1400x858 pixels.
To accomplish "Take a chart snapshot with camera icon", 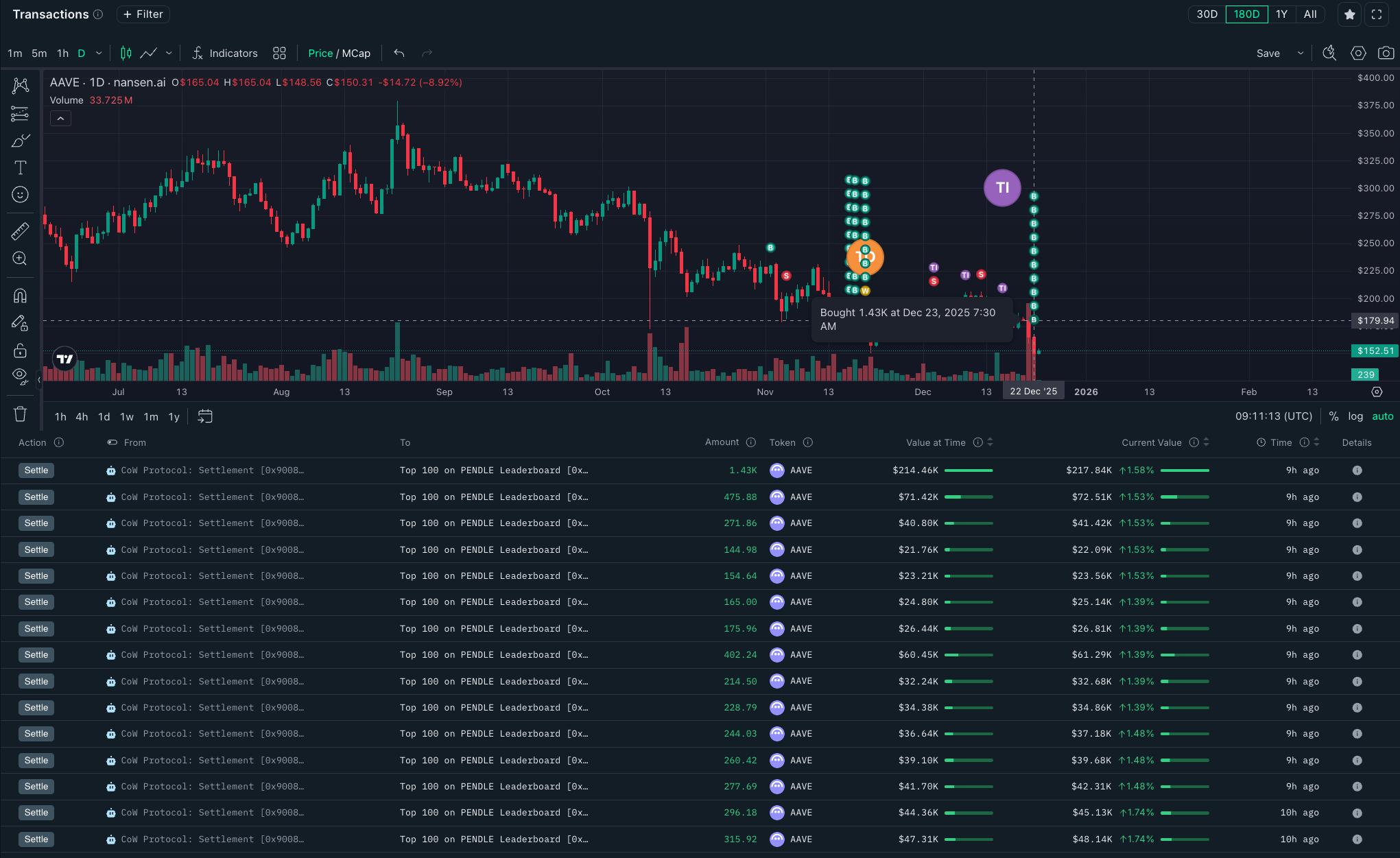I will click(x=1386, y=53).
